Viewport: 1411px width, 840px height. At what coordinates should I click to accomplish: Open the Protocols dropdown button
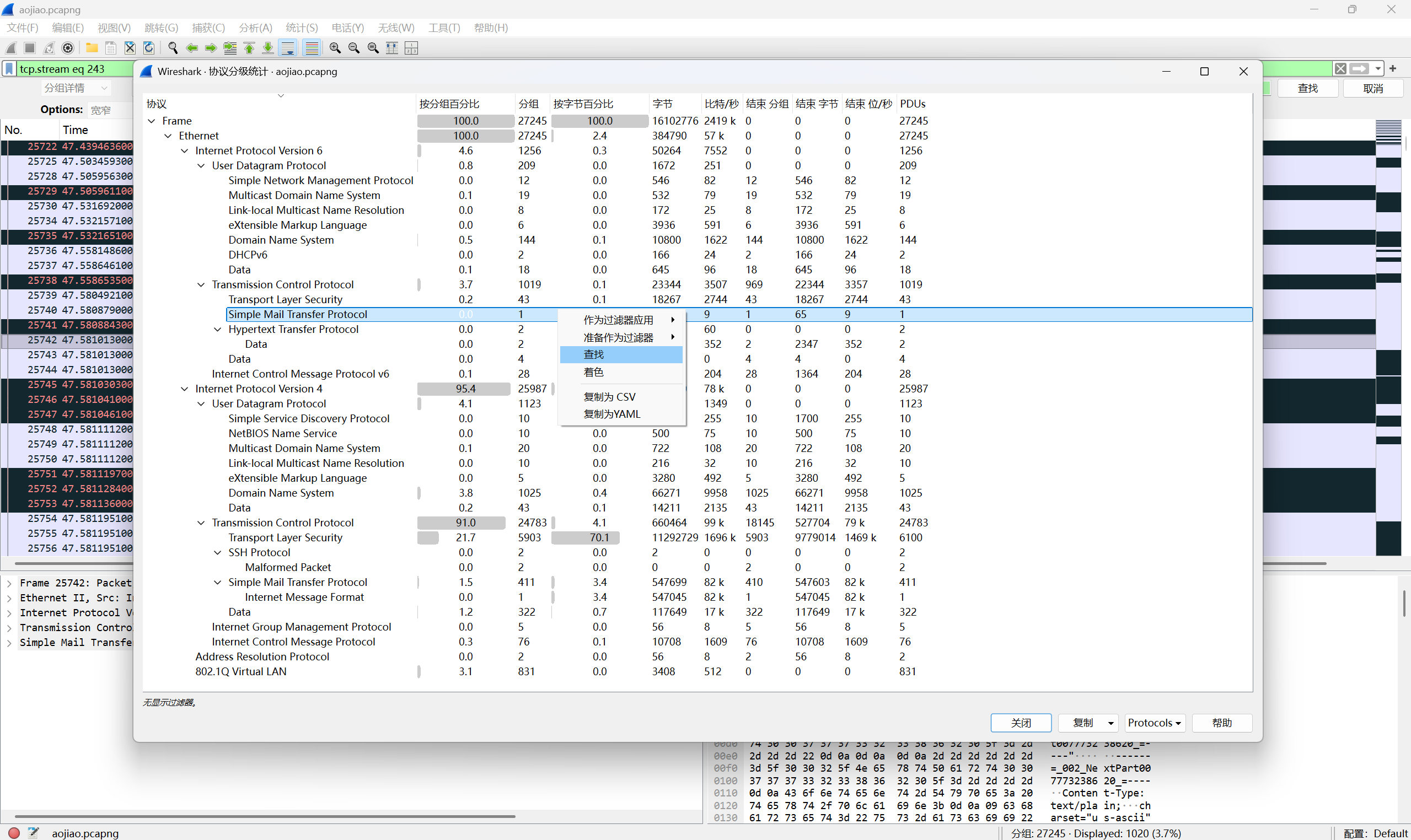(1154, 723)
